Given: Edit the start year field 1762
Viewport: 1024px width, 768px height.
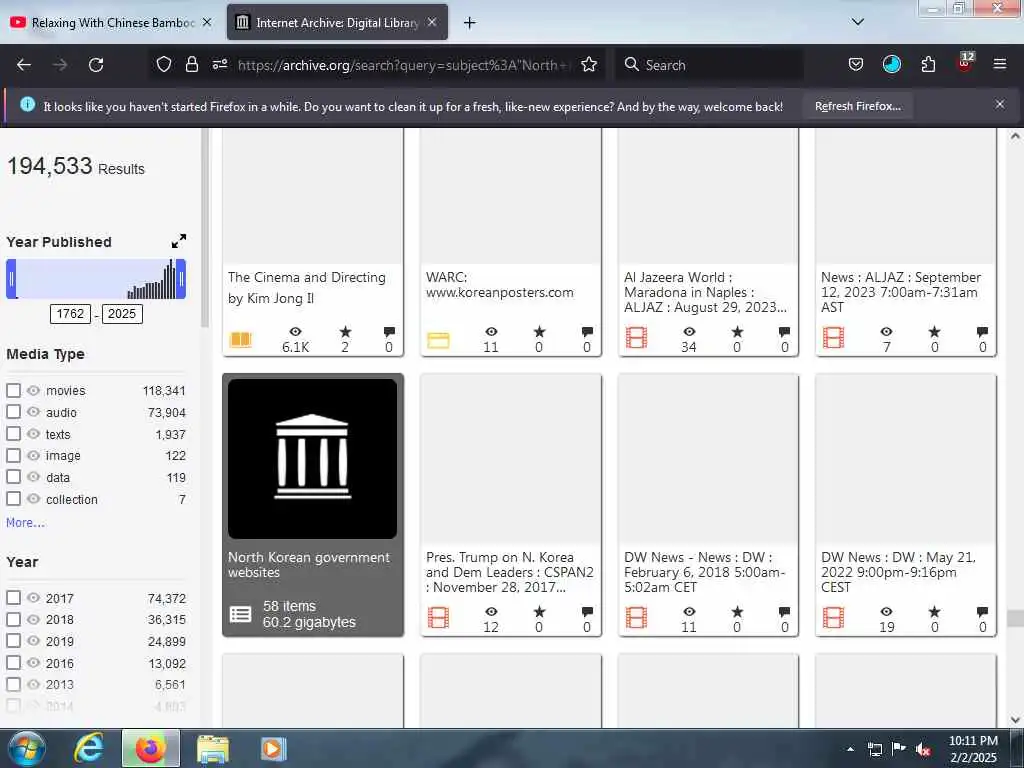Looking at the screenshot, I should point(70,314).
